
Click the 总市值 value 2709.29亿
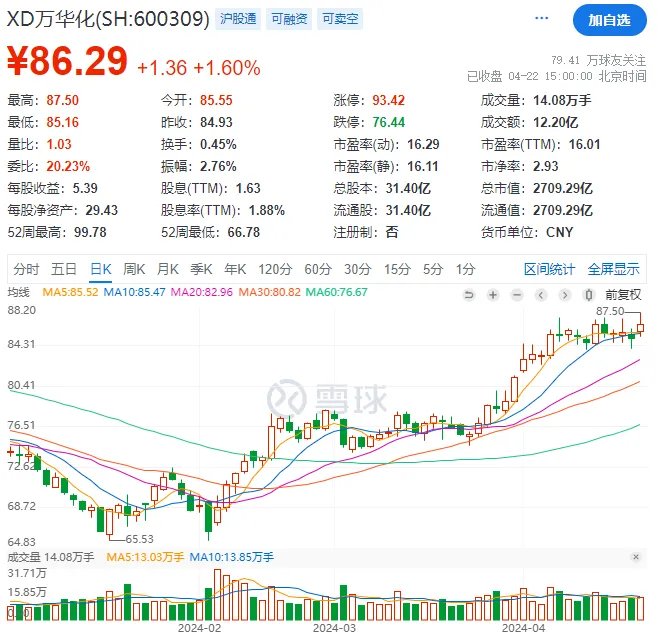tap(563, 188)
